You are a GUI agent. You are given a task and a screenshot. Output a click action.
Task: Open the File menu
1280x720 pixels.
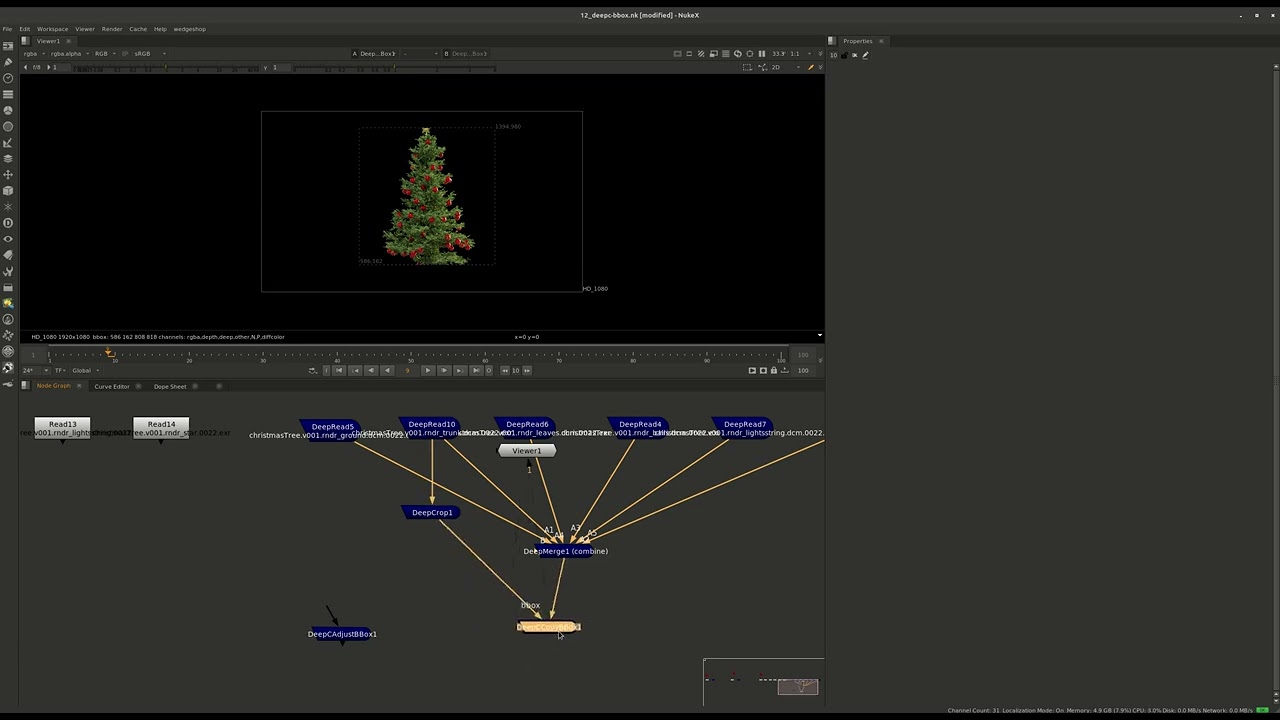coord(7,29)
